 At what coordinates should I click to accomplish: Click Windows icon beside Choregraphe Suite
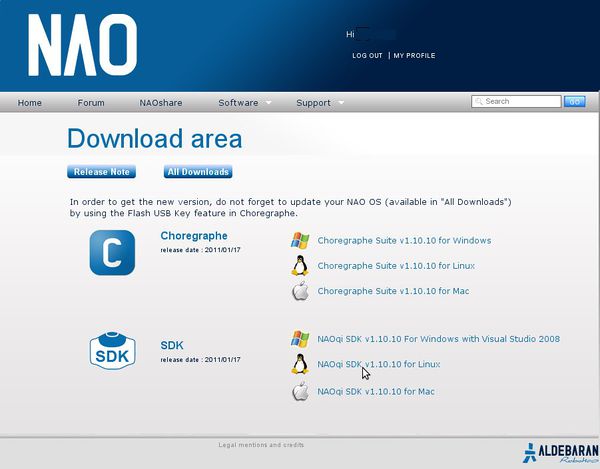(x=299, y=241)
